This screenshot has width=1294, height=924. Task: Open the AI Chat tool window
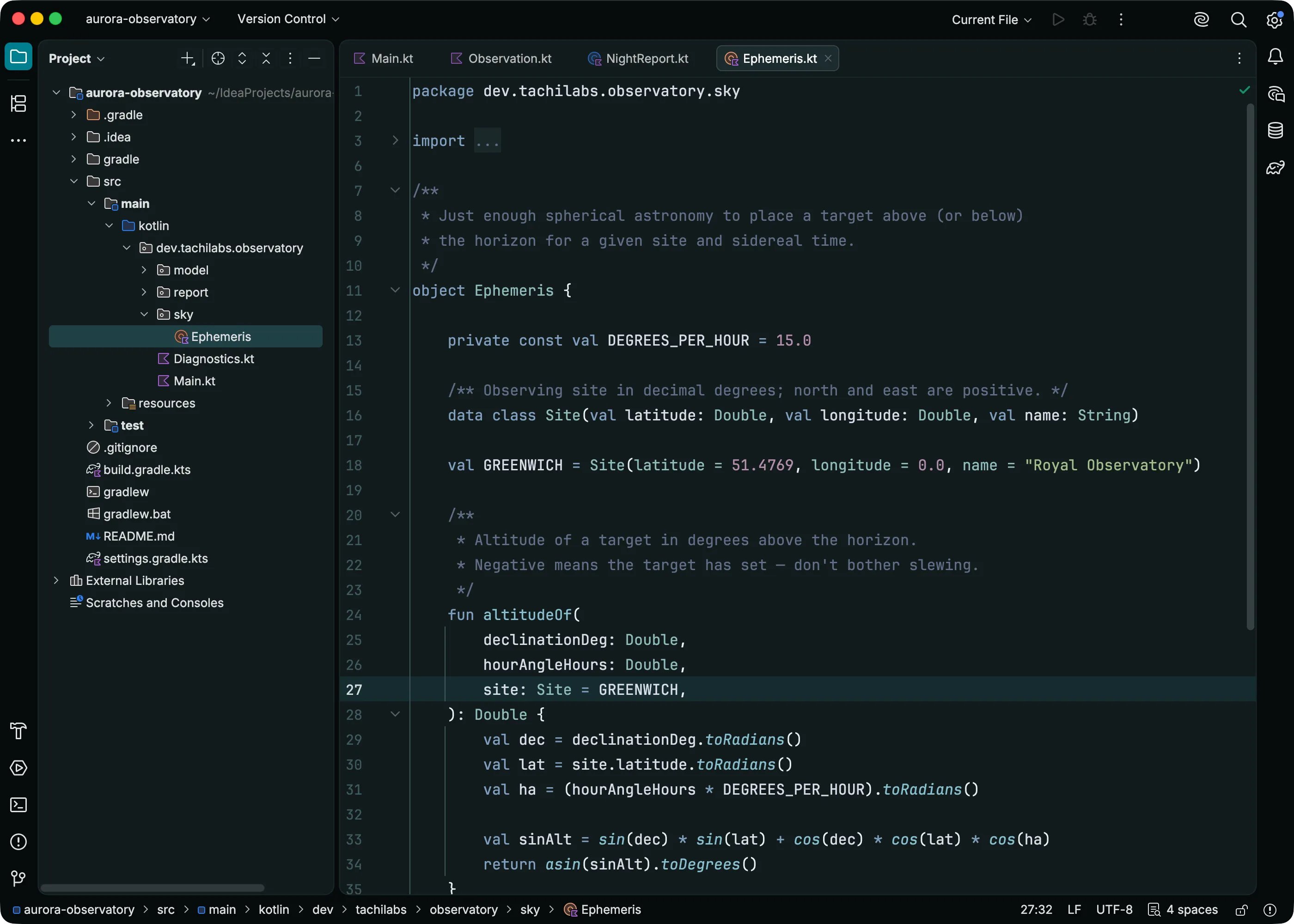point(1275,94)
